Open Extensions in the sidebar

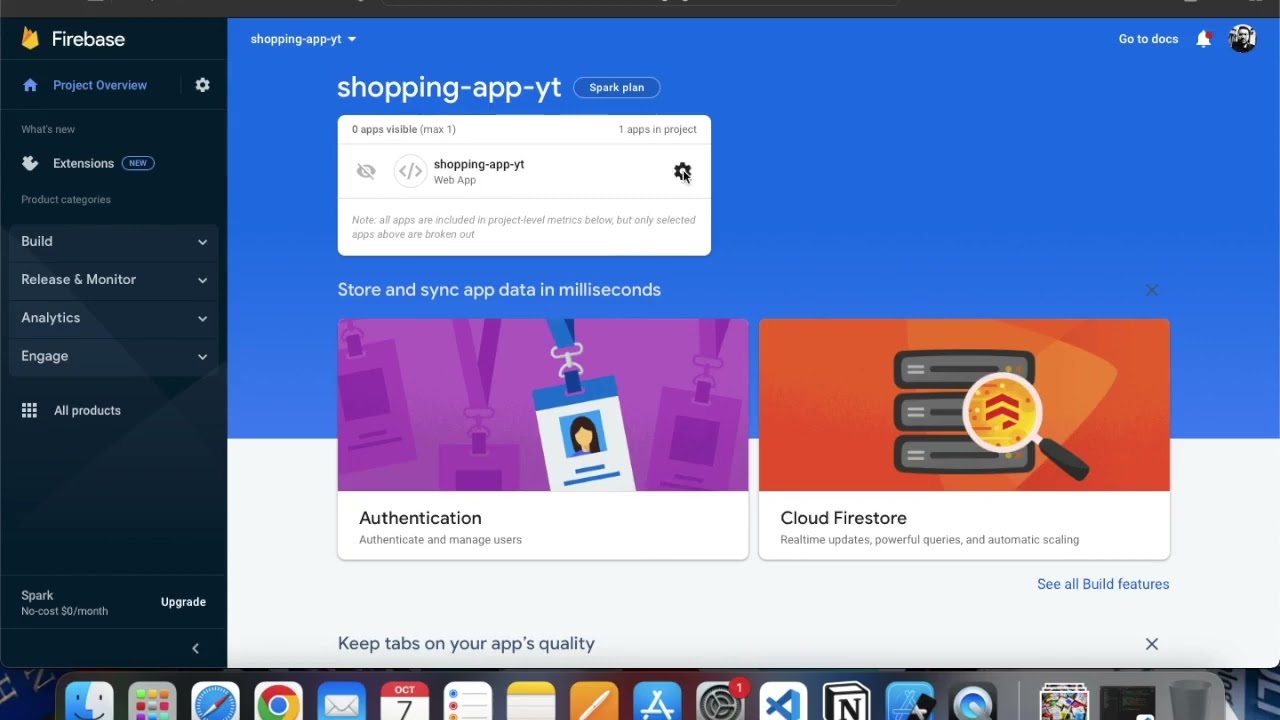pyautogui.click(x=83, y=163)
